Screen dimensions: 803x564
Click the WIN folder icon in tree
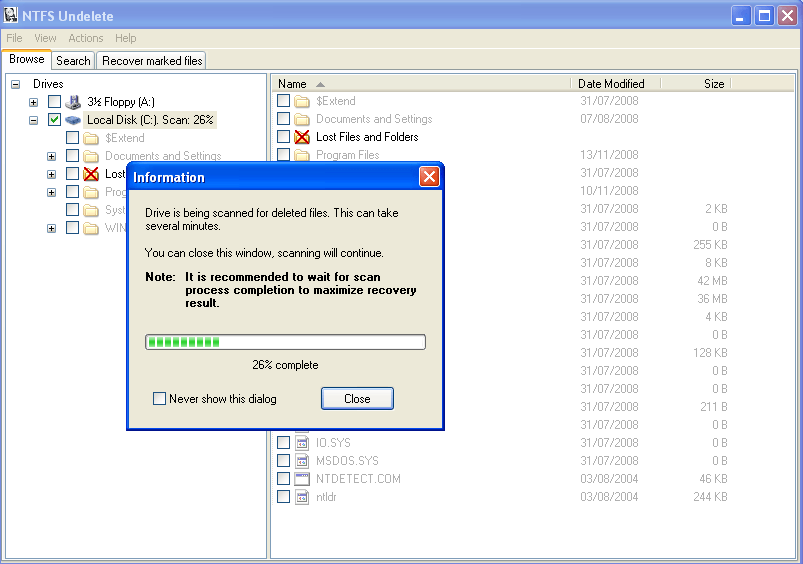pos(91,228)
